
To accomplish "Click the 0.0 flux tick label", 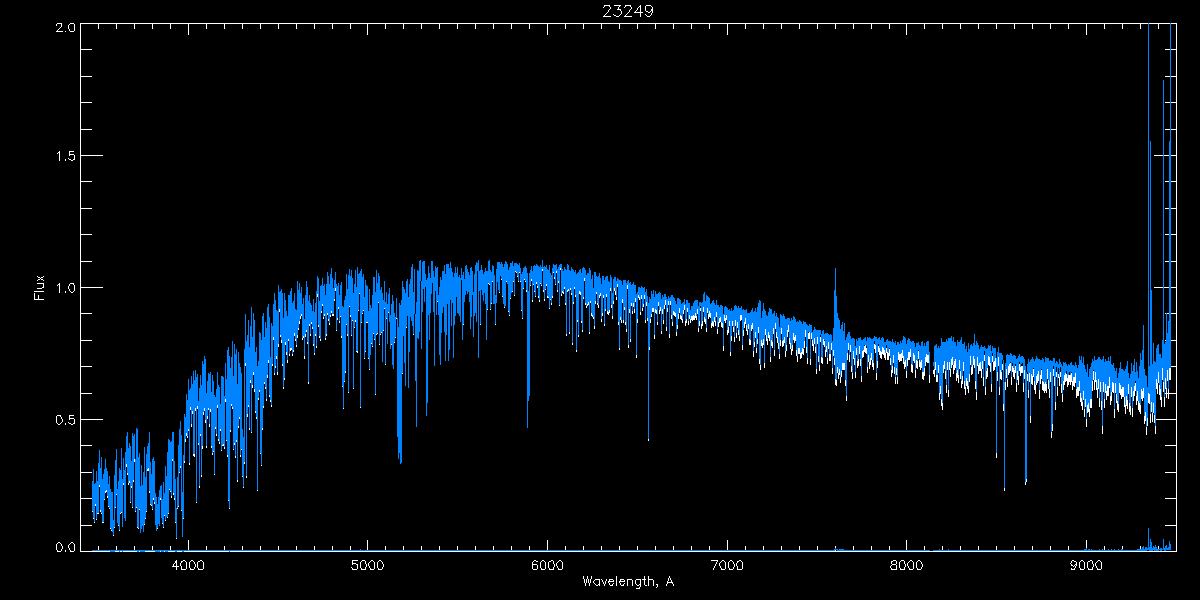I will pyautogui.click(x=65, y=547).
